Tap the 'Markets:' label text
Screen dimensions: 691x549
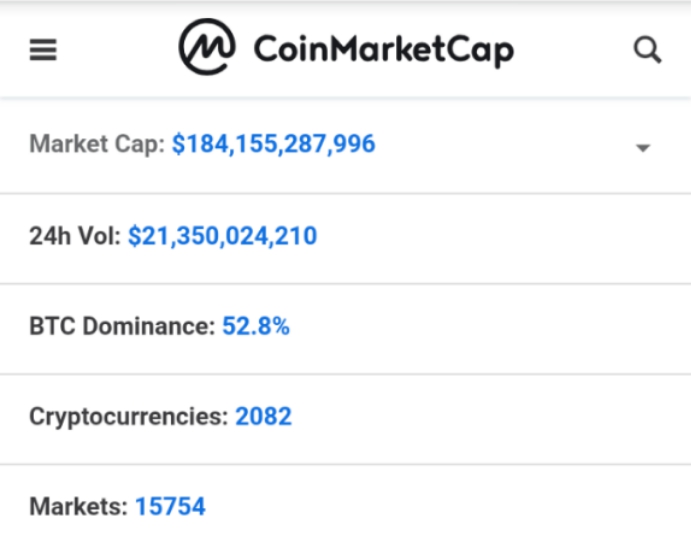[79, 507]
